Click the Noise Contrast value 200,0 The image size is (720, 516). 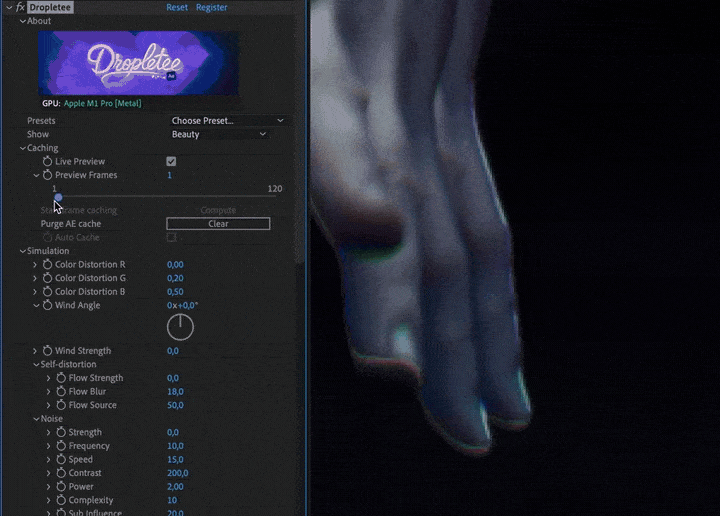click(x=178, y=473)
